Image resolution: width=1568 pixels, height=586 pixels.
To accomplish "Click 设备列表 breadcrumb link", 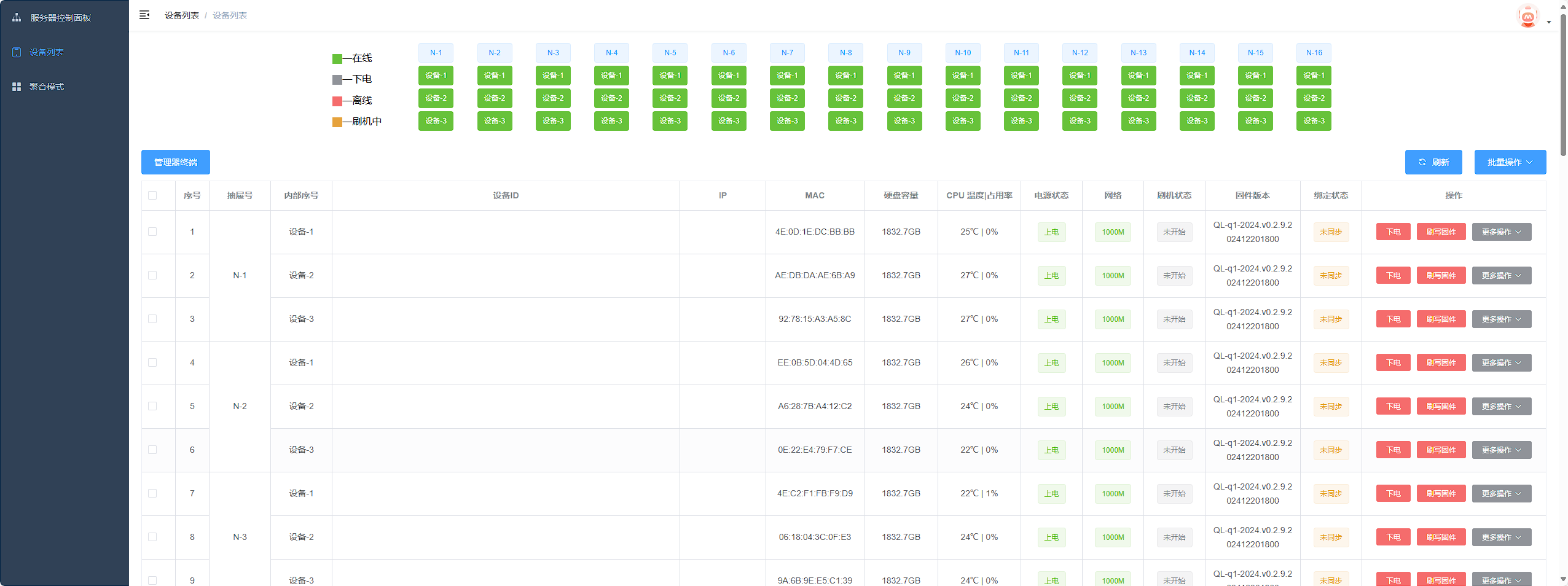I will [x=181, y=15].
